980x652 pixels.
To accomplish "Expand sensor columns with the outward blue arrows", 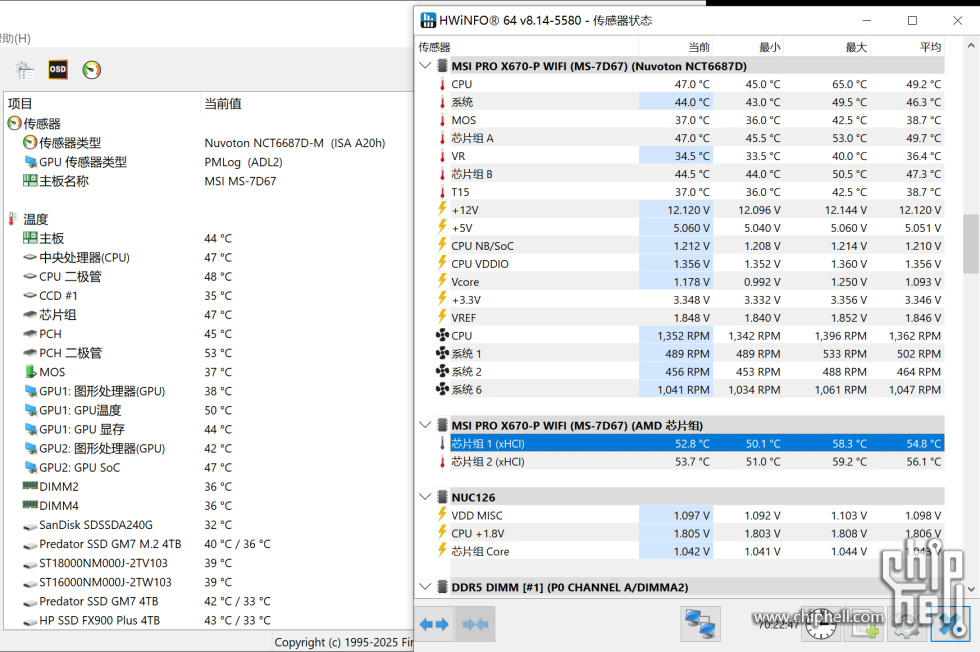I will [434, 624].
